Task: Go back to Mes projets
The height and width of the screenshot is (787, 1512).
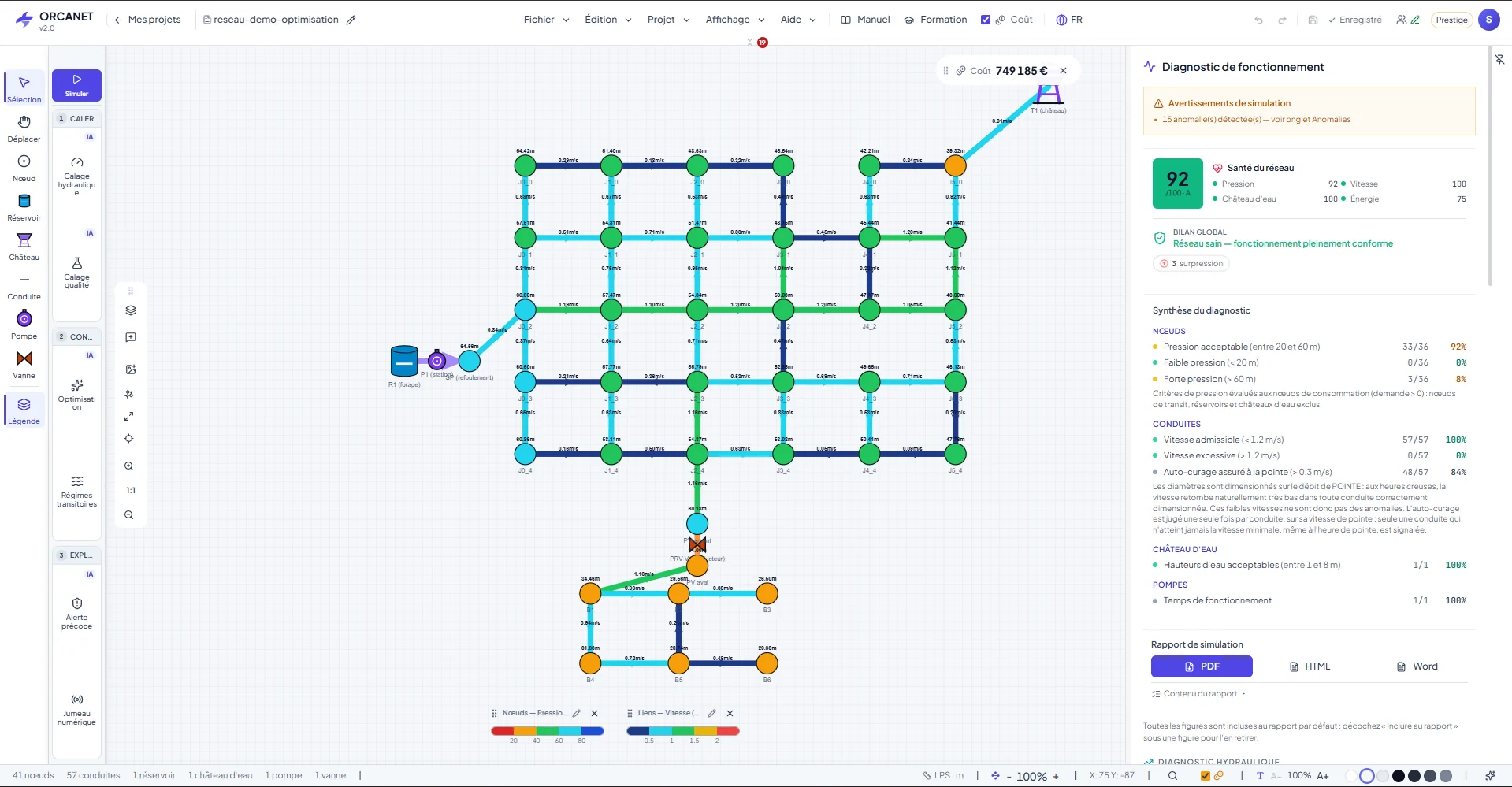Action: coord(147,20)
